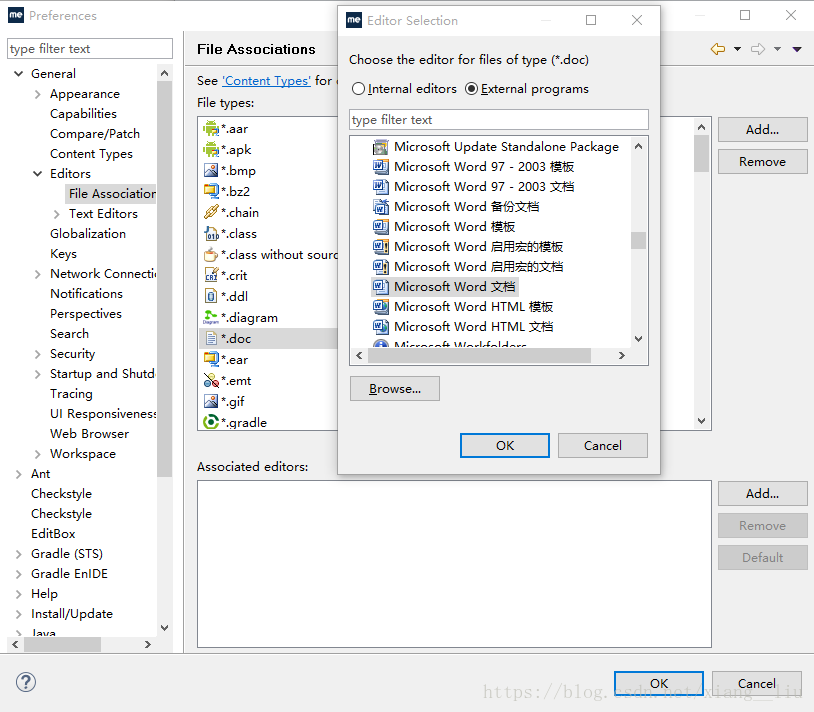
Task: Click the *.chain file icon
Action: pyautogui.click(x=211, y=212)
